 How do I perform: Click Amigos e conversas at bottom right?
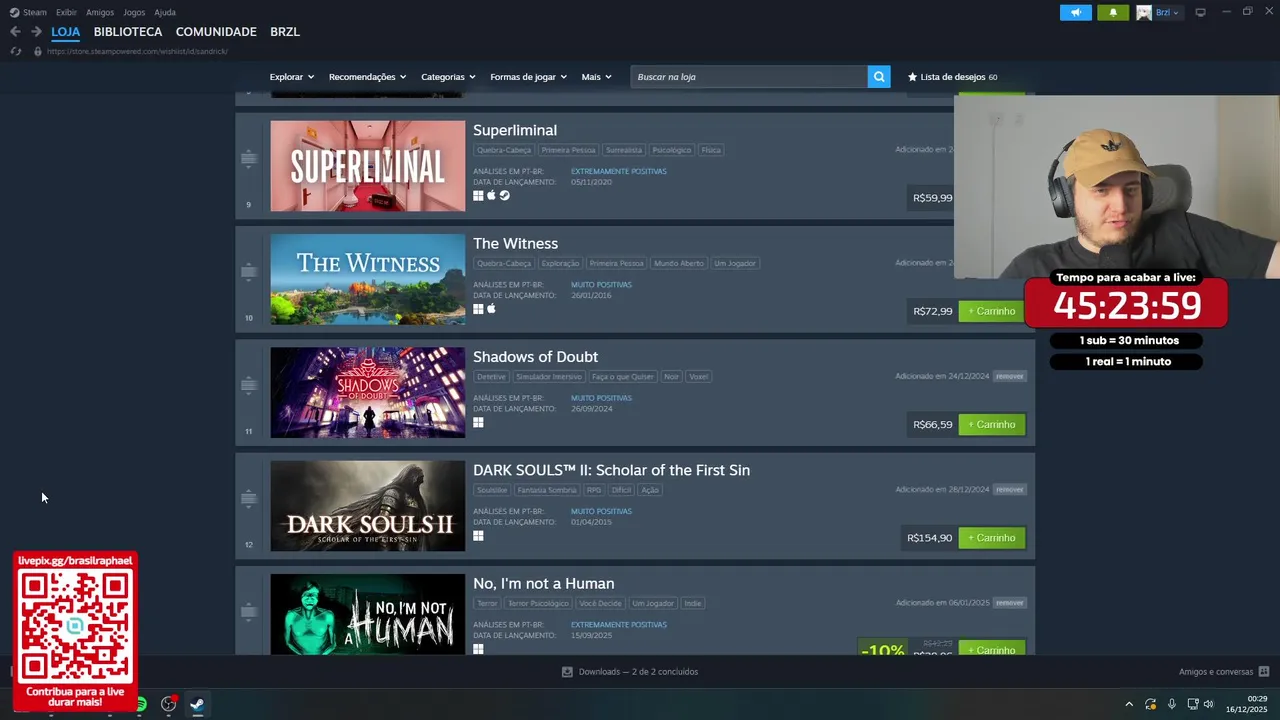click(1216, 672)
